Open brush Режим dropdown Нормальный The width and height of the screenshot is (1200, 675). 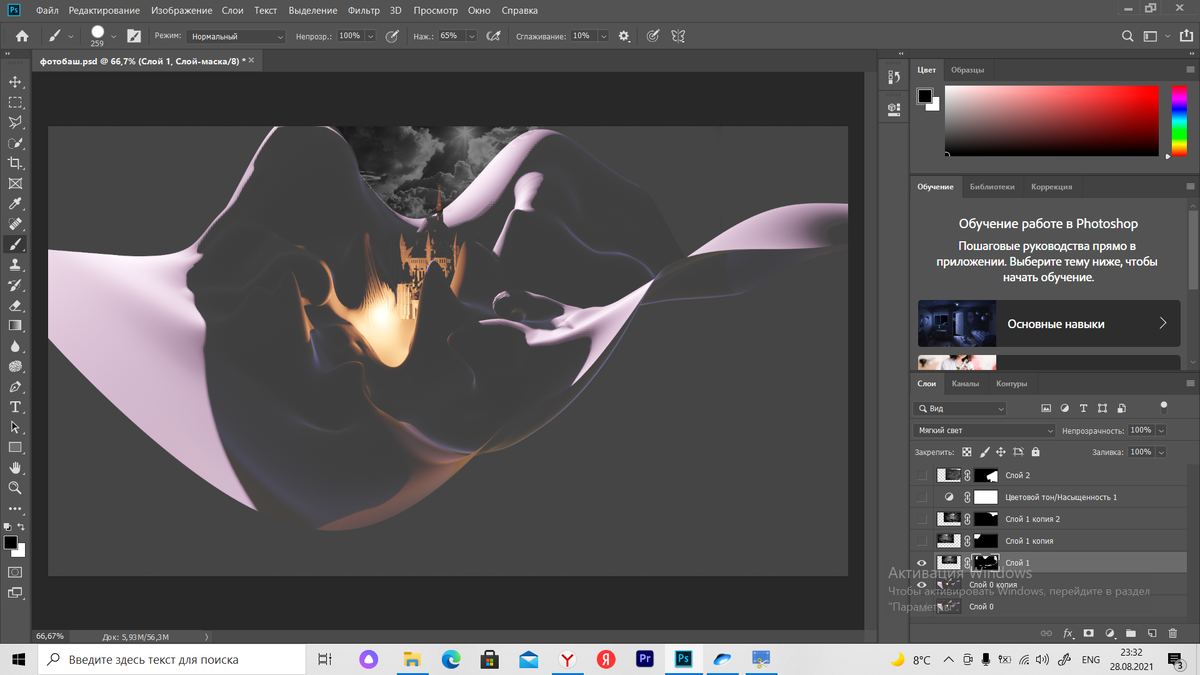tap(235, 36)
